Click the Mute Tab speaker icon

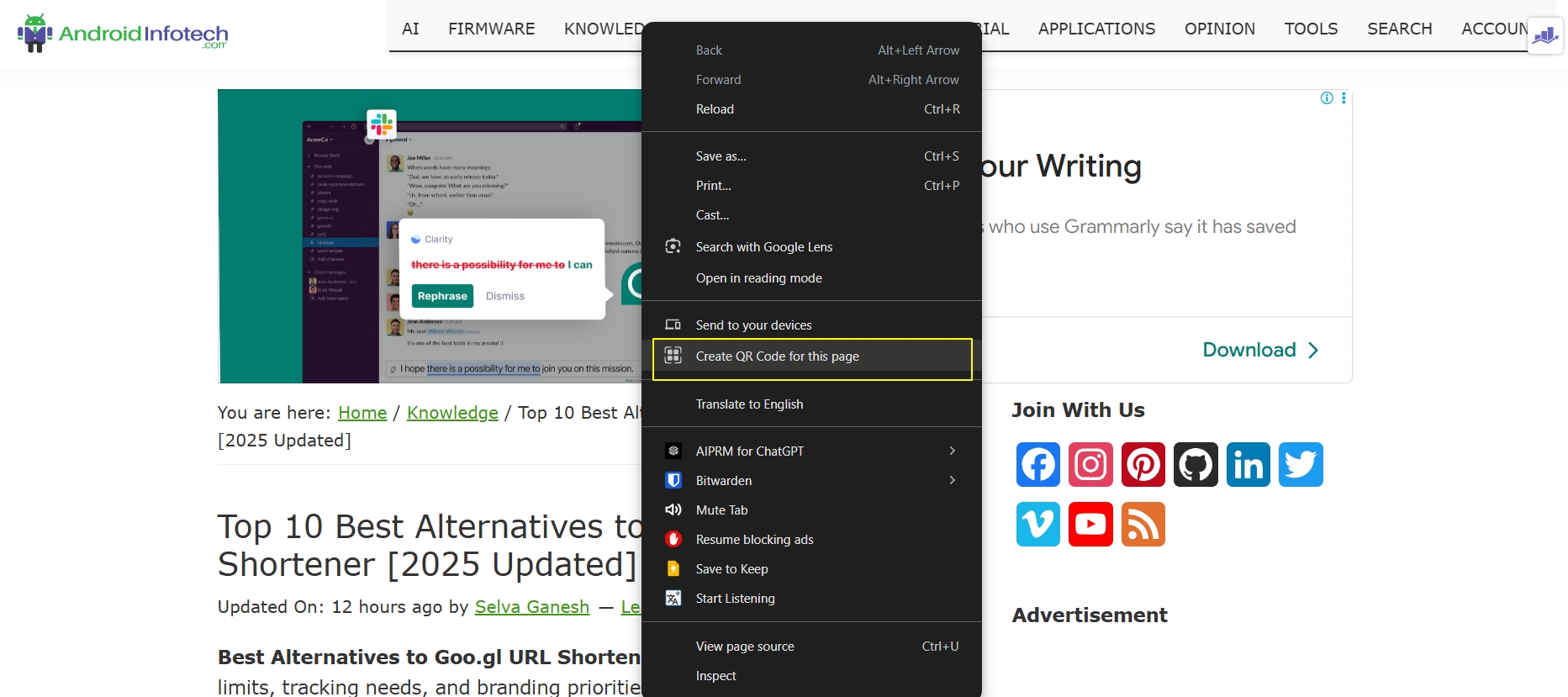(x=673, y=510)
